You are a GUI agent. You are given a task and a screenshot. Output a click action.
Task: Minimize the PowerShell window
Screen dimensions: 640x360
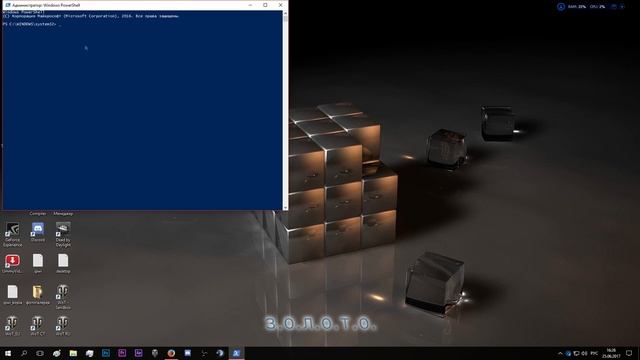[250, 5]
